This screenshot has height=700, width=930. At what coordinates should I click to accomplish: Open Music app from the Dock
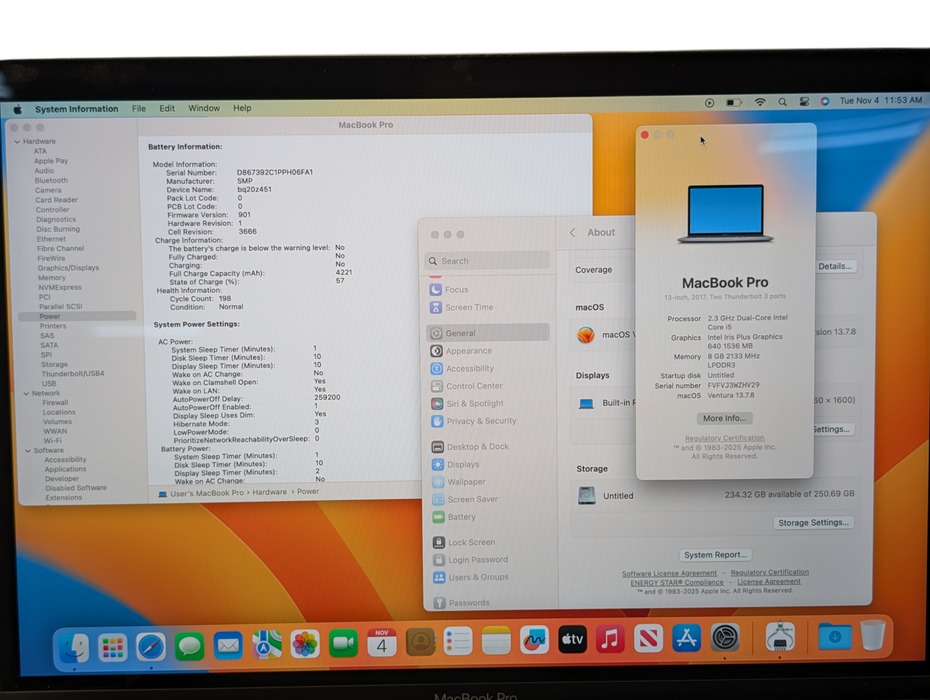tap(610, 639)
